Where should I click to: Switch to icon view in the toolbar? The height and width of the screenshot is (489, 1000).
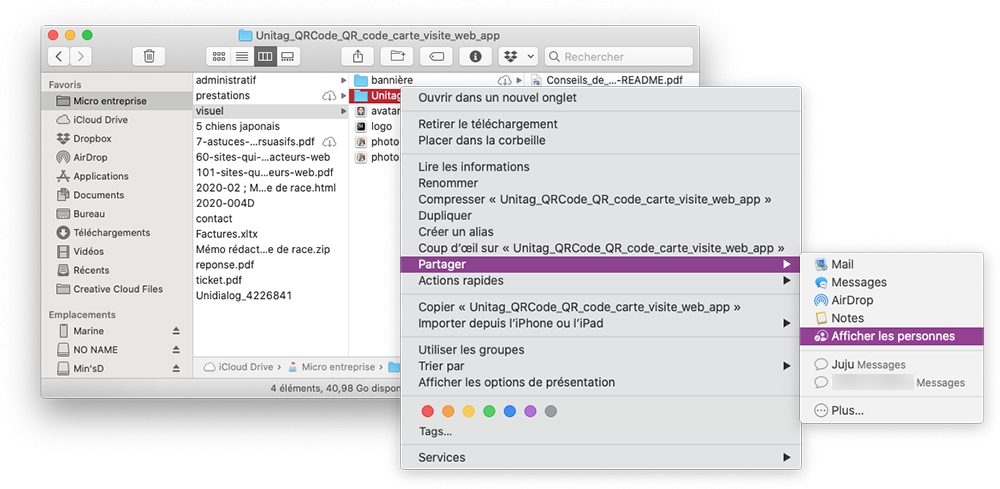click(x=219, y=57)
